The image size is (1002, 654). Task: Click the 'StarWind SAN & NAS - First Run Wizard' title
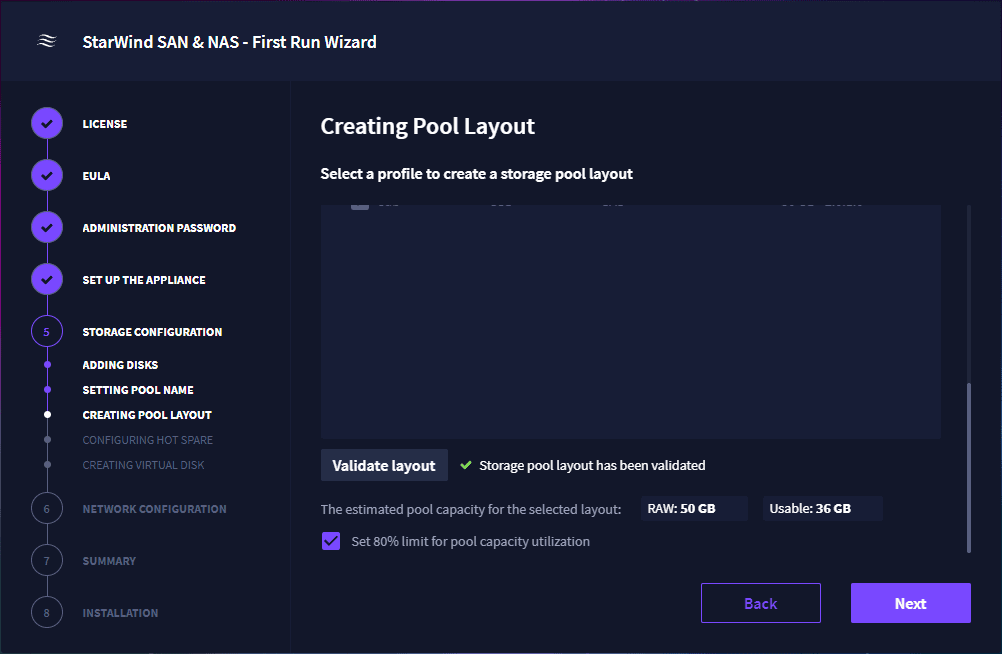click(229, 42)
